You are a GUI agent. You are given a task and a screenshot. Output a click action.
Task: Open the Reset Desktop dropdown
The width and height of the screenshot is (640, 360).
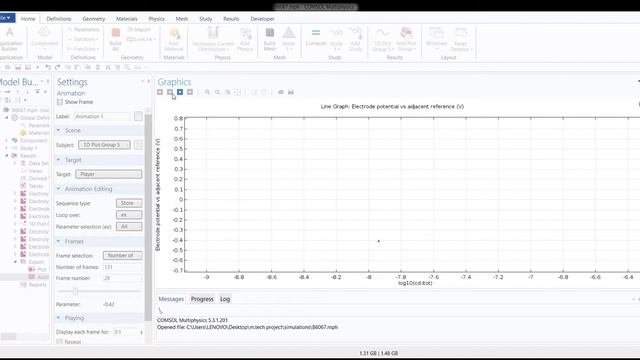[x=461, y=39]
